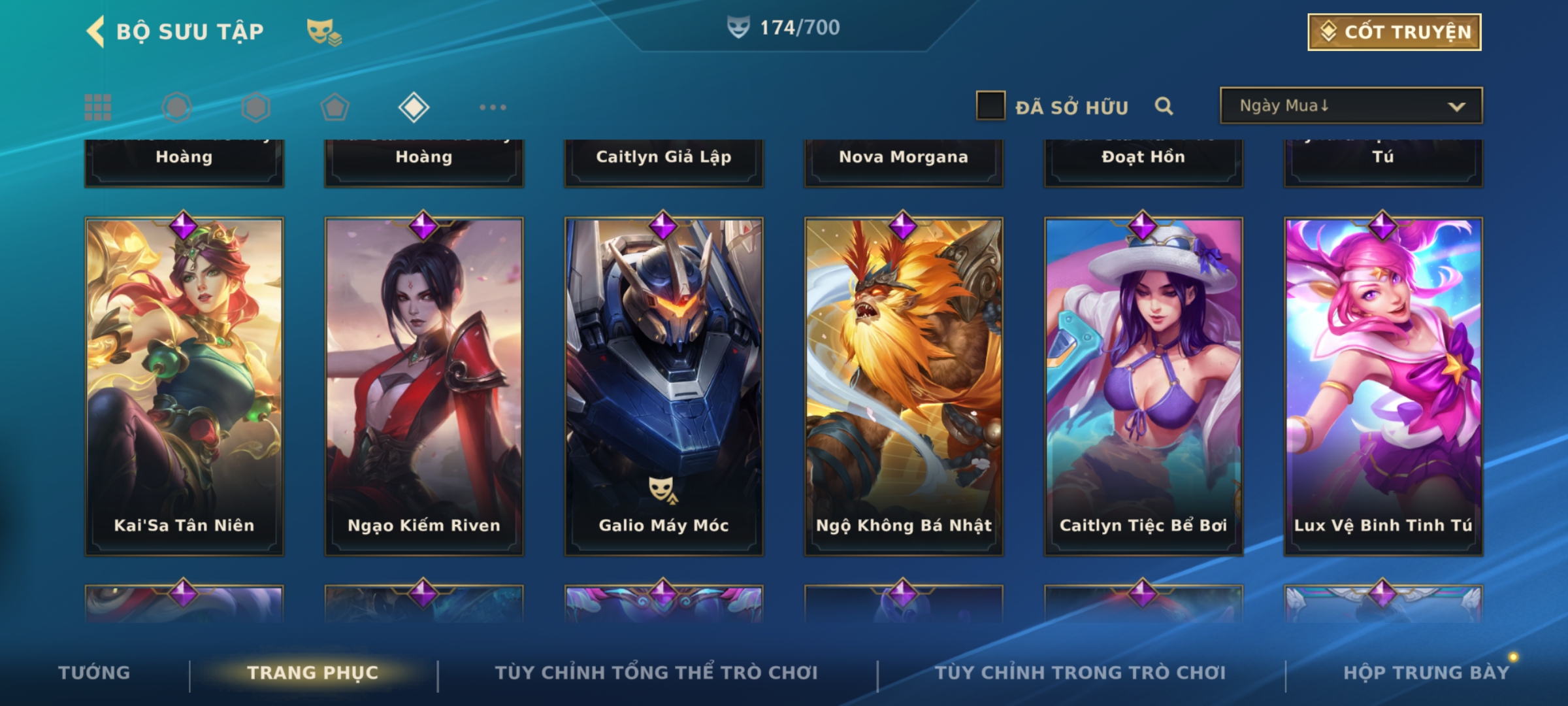Screen dimensions: 1568x706
Task: Open the Ngộ Không Bá Nhật skin card
Action: coord(904,386)
